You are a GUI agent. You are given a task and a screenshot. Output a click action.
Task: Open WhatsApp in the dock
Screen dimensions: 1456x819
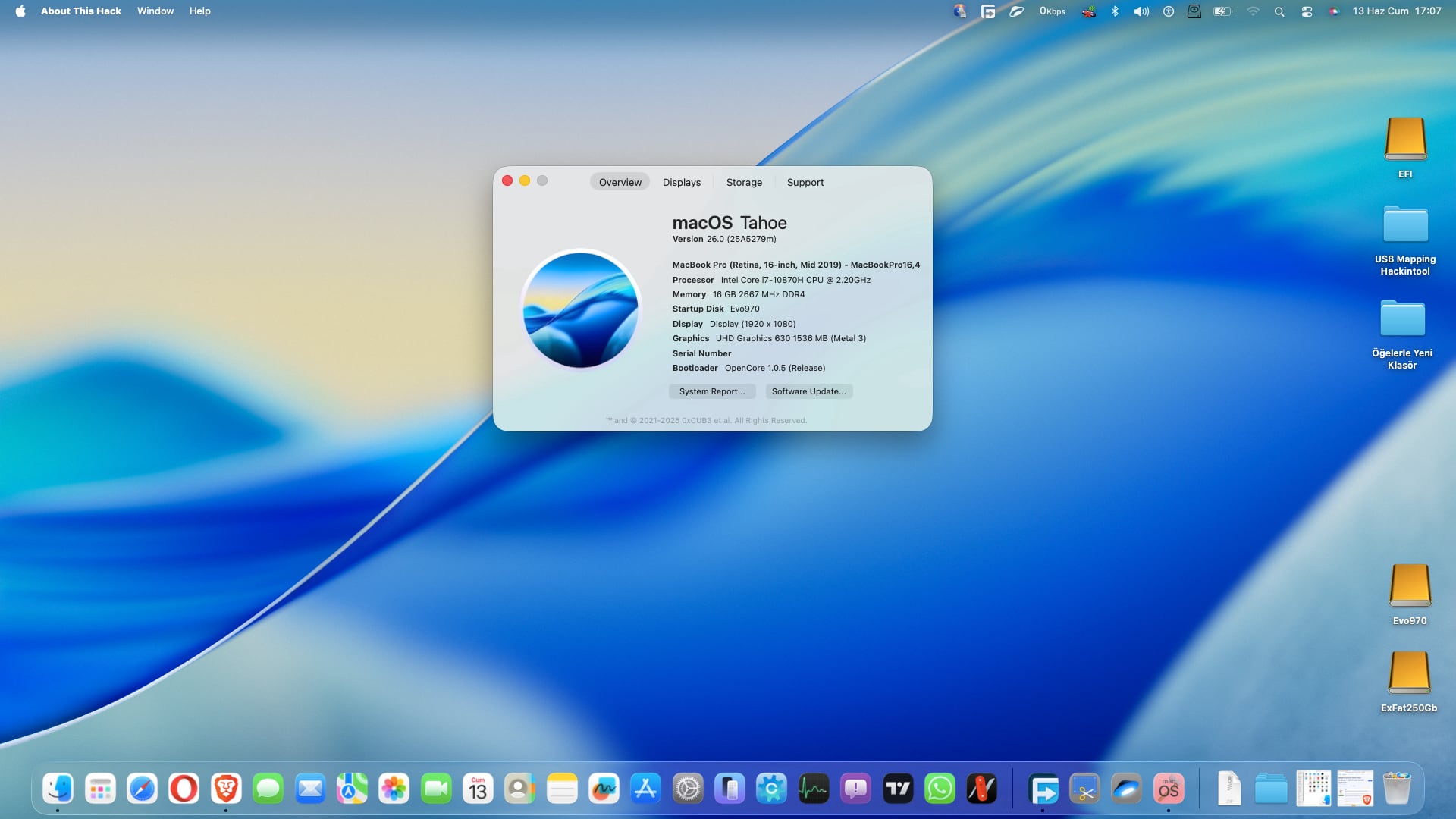pyautogui.click(x=940, y=789)
